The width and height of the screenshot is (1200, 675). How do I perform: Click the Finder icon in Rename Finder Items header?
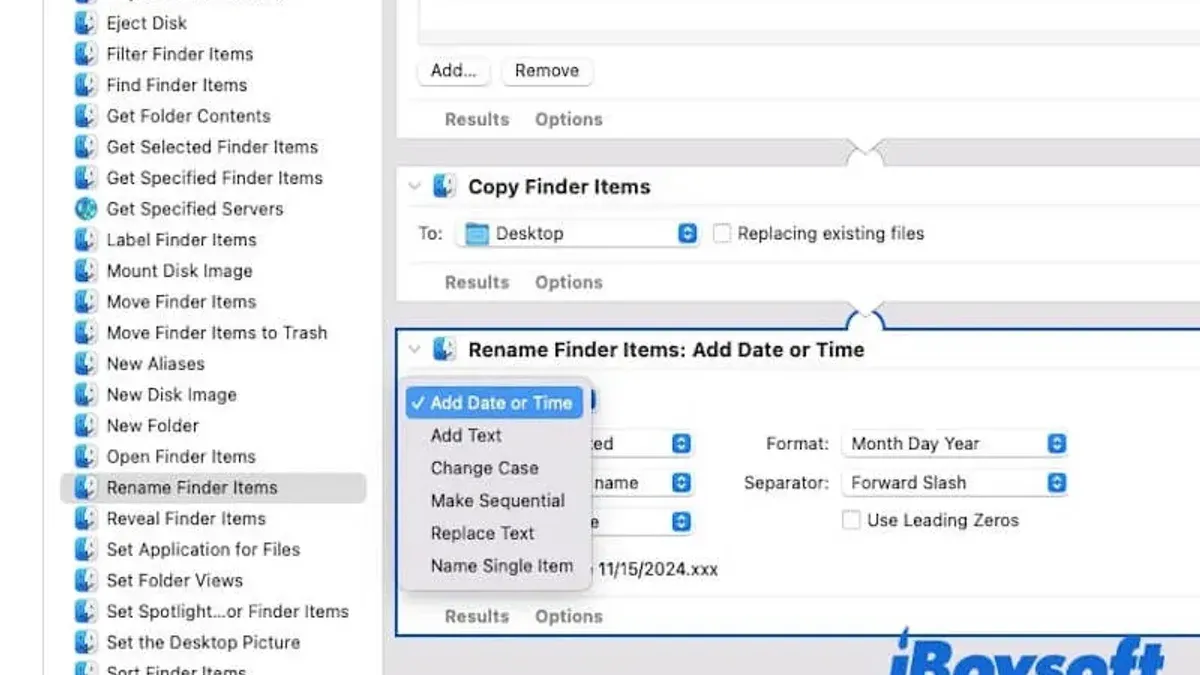tap(444, 350)
